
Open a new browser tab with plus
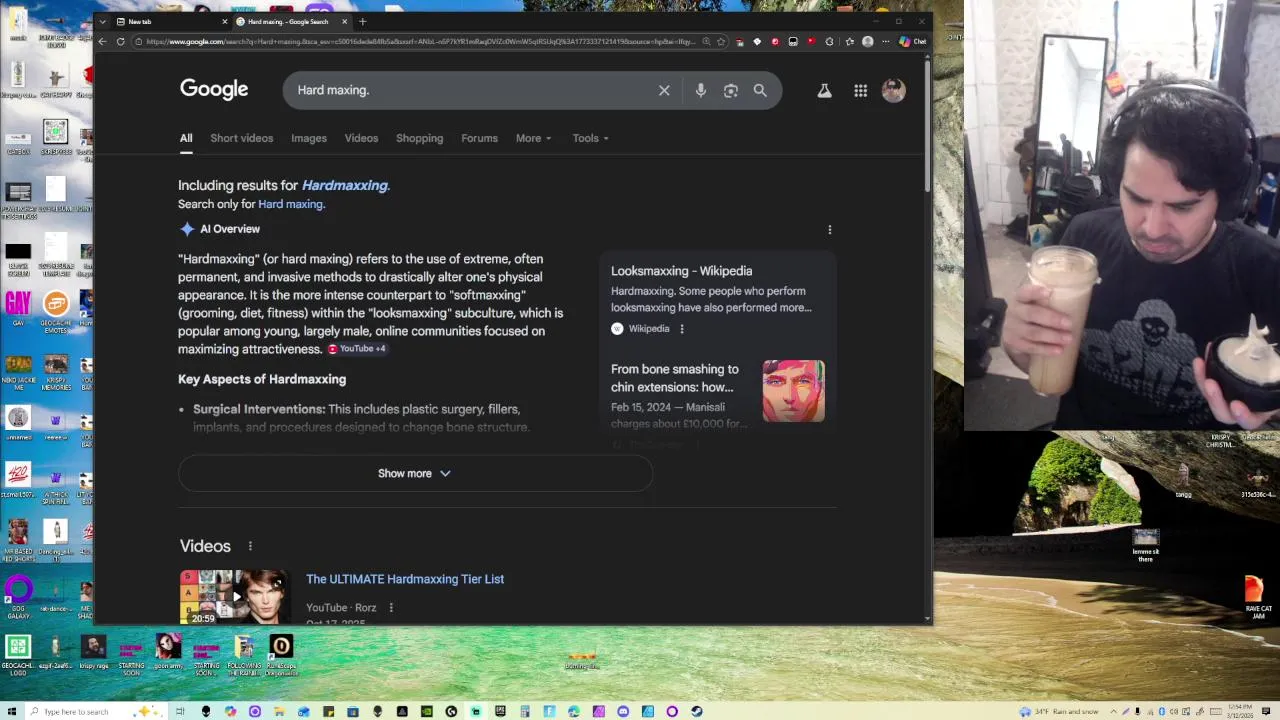pos(362,21)
